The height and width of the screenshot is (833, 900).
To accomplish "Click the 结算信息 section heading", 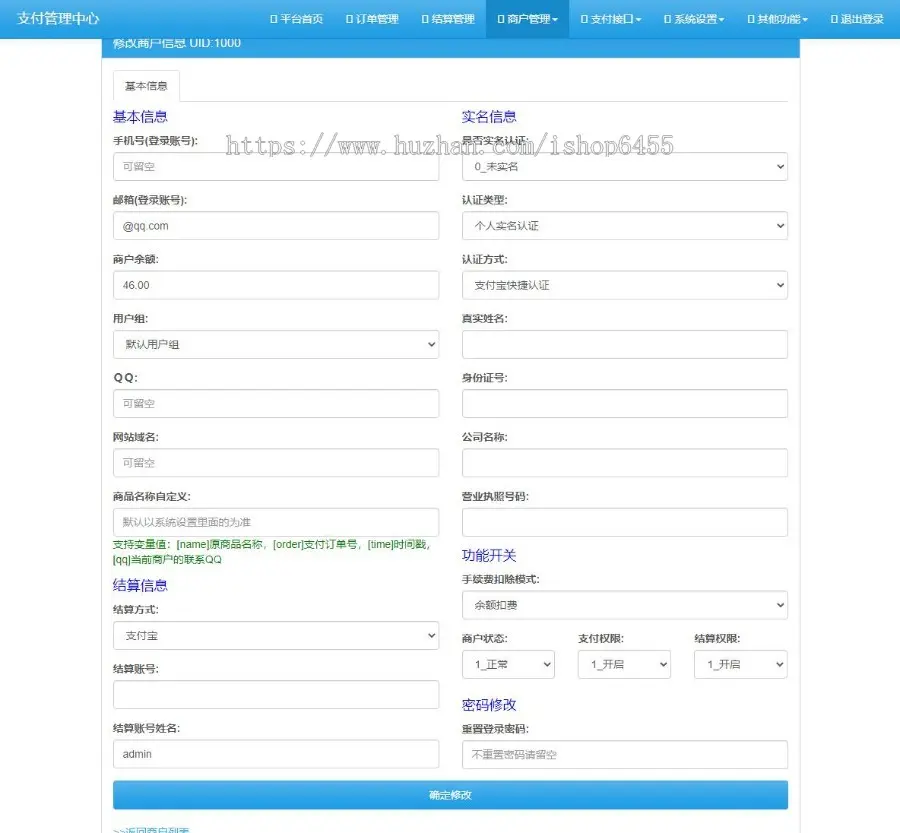I will tap(140, 586).
